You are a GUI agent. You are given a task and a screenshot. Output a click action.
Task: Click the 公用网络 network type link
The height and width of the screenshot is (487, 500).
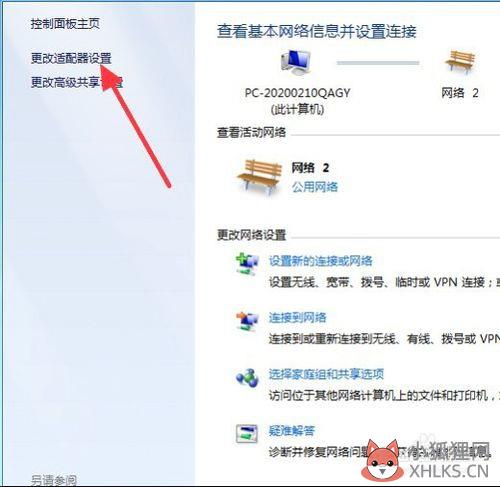point(315,187)
